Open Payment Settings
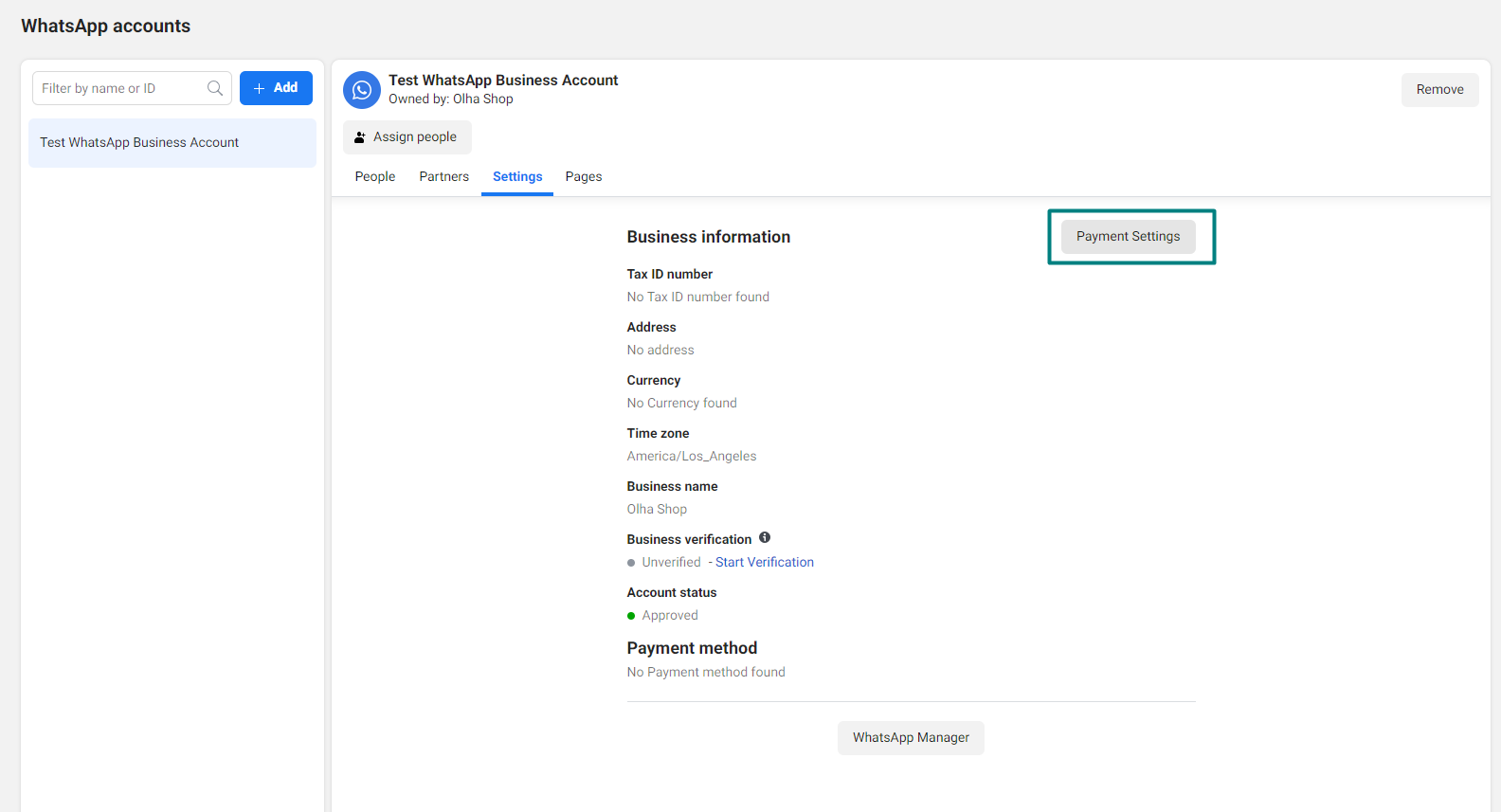Image resolution: width=1501 pixels, height=812 pixels. tap(1129, 237)
